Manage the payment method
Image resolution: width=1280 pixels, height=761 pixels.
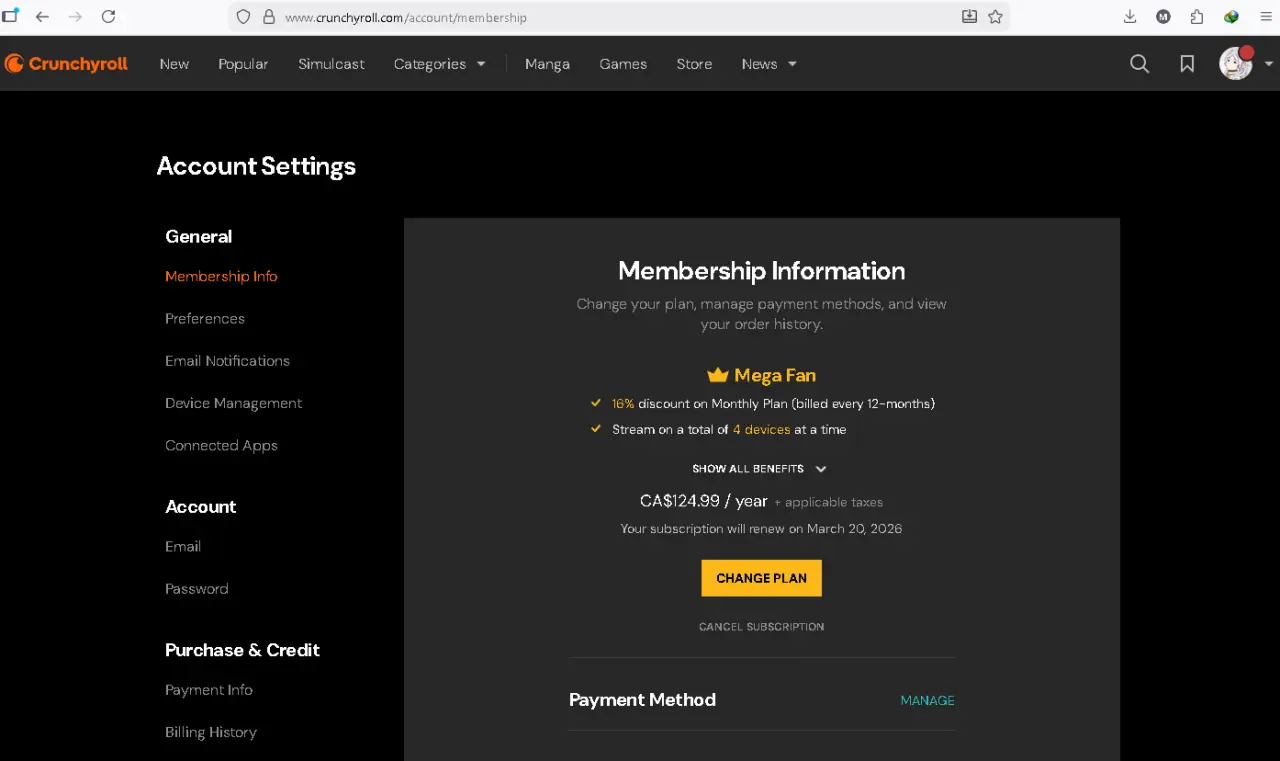927,700
